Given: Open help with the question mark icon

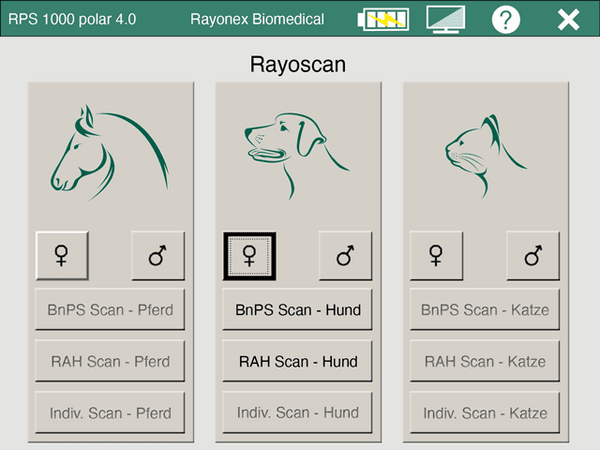Looking at the screenshot, I should [x=505, y=19].
